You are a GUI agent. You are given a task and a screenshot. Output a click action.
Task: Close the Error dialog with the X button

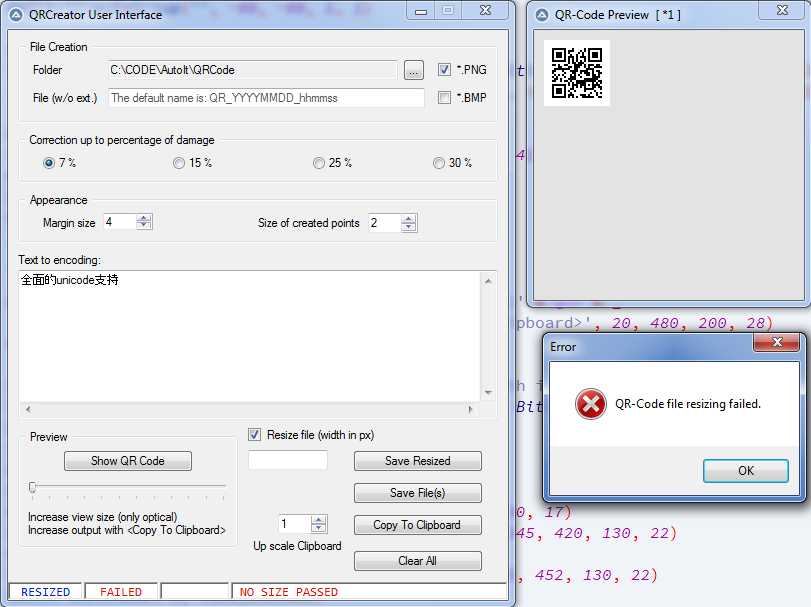click(775, 344)
